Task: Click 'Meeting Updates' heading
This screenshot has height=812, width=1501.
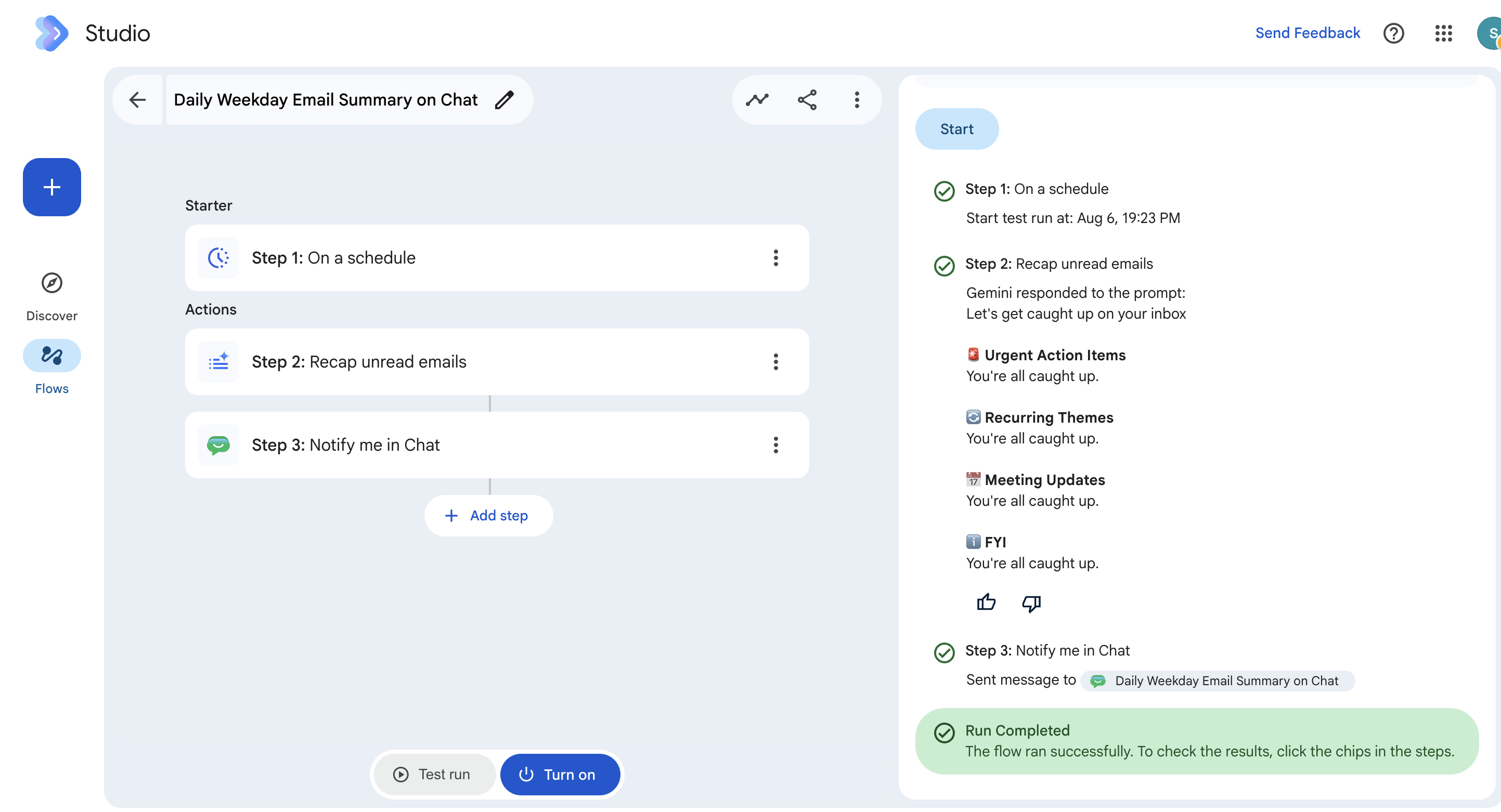Action: [1045, 479]
